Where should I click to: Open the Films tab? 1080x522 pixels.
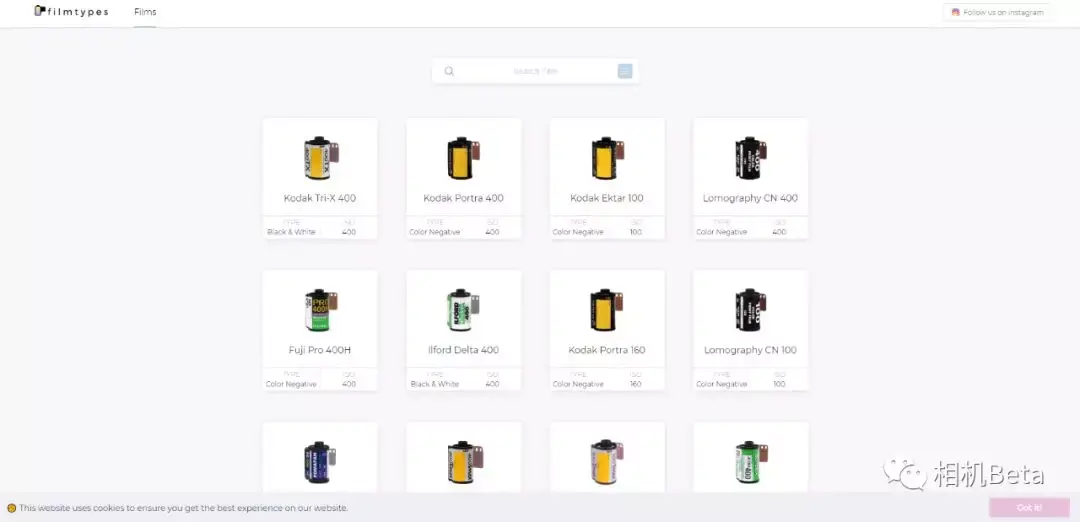(145, 12)
